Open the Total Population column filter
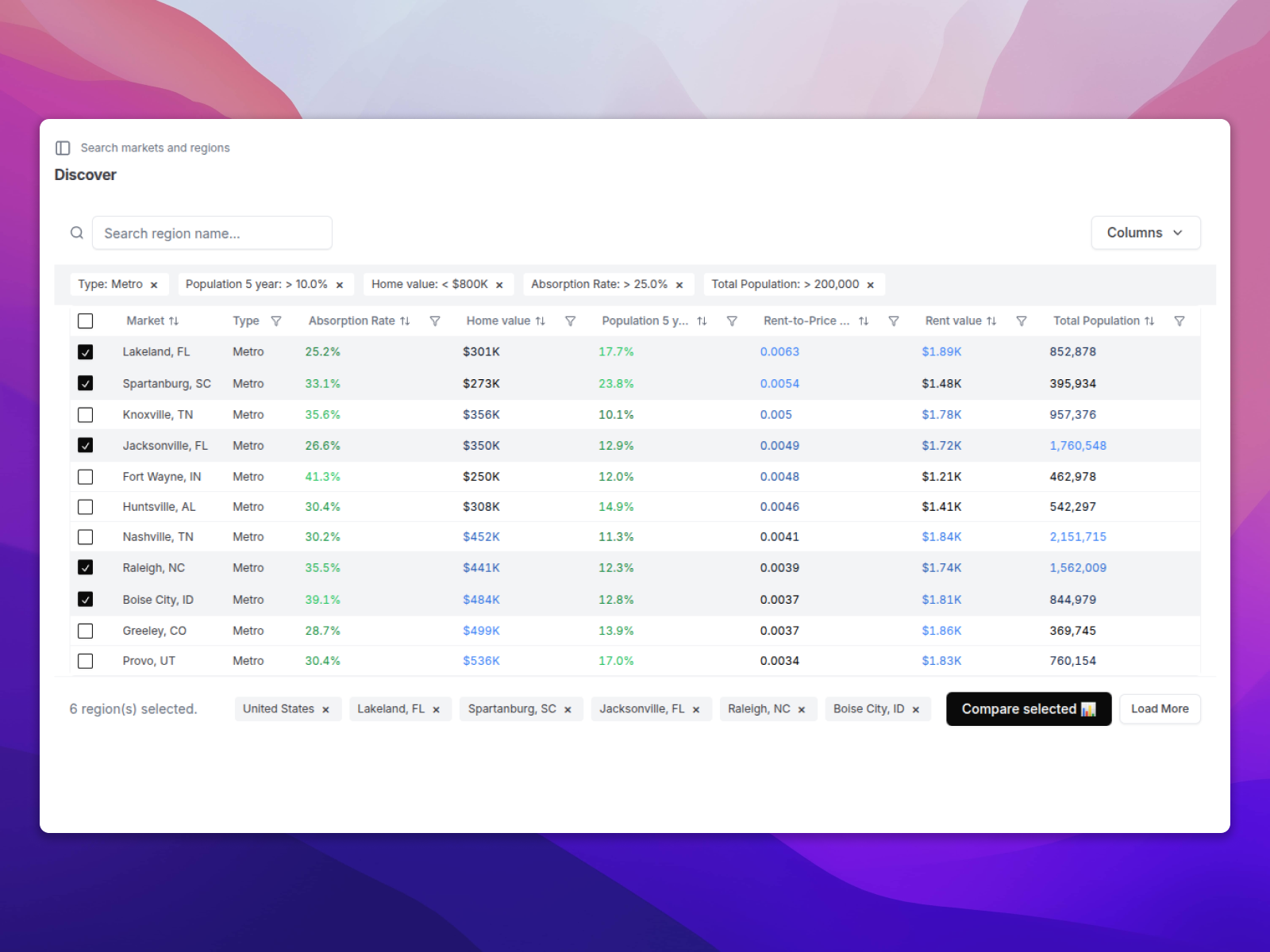The image size is (1270, 952). (1180, 321)
